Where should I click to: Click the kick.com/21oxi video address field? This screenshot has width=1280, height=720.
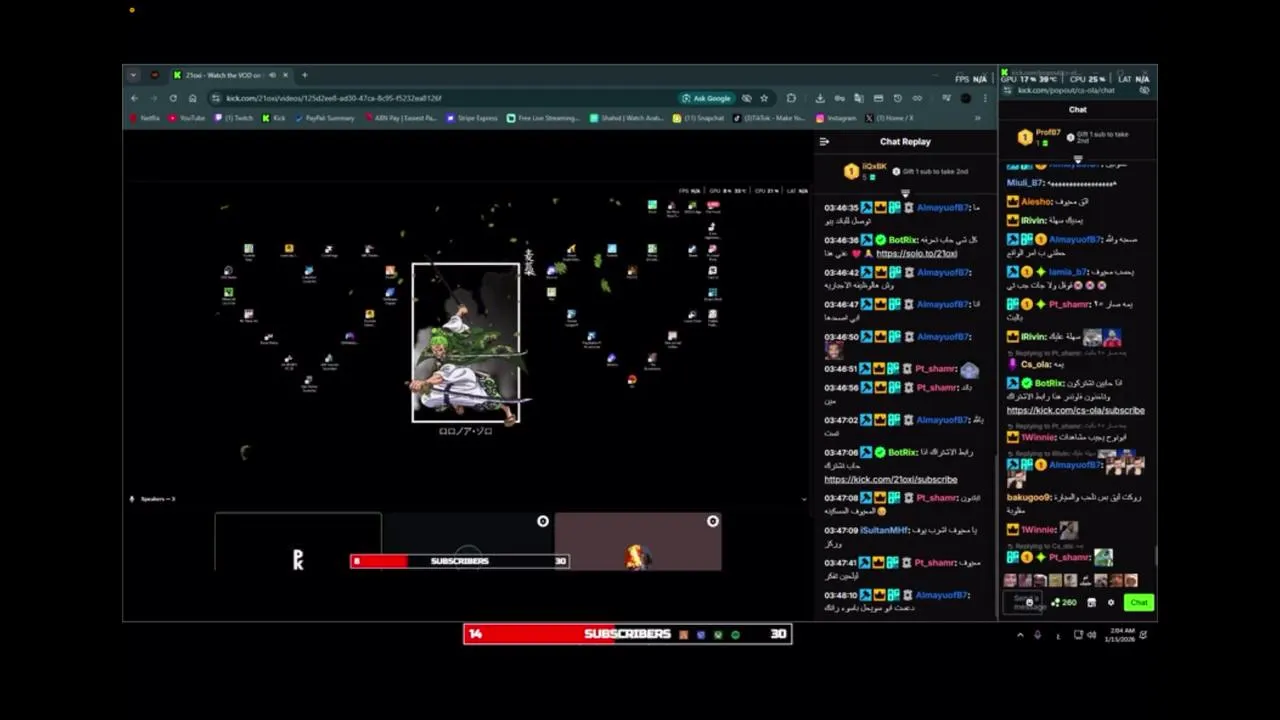pos(440,98)
